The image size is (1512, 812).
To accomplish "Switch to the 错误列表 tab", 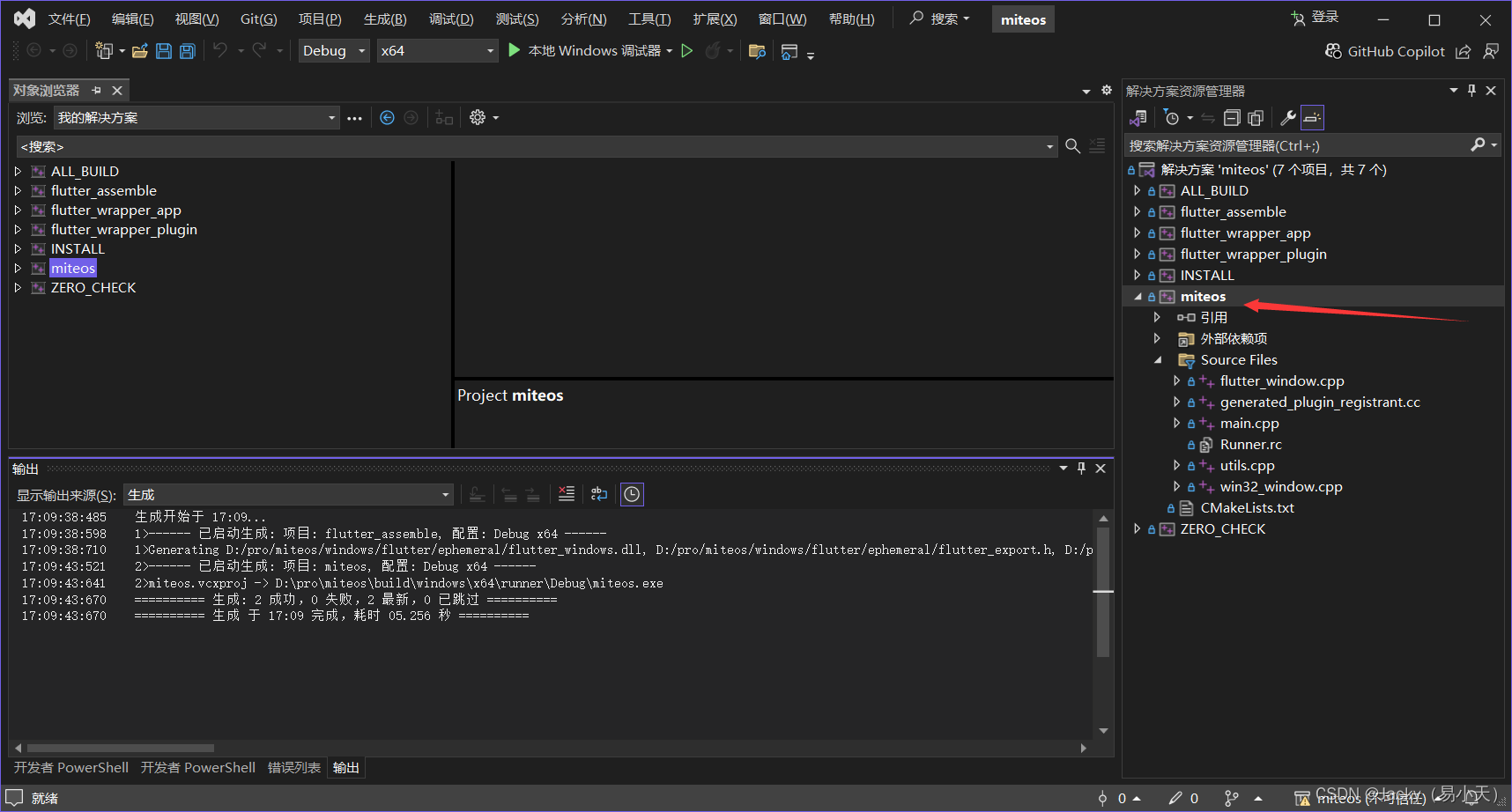I will point(294,768).
